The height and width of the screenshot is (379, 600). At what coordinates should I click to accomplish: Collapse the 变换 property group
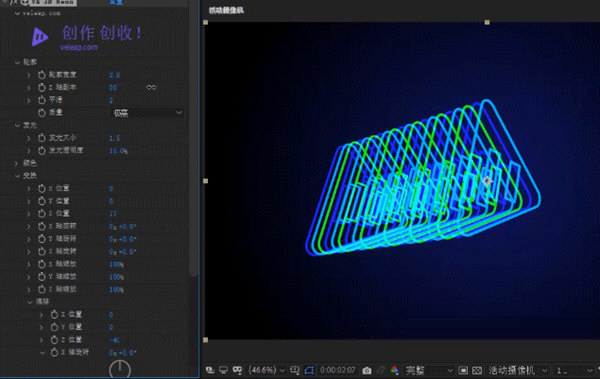tap(17, 176)
